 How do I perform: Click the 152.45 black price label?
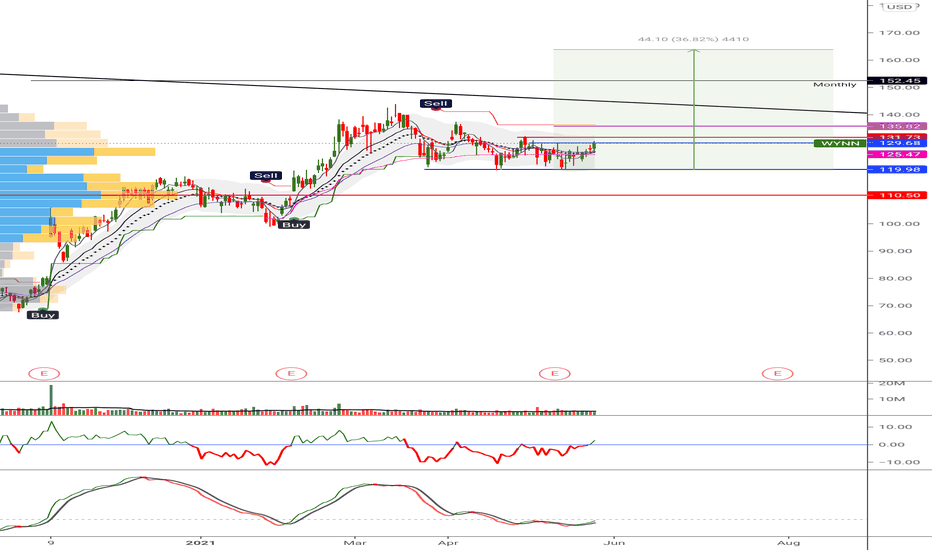click(x=899, y=80)
